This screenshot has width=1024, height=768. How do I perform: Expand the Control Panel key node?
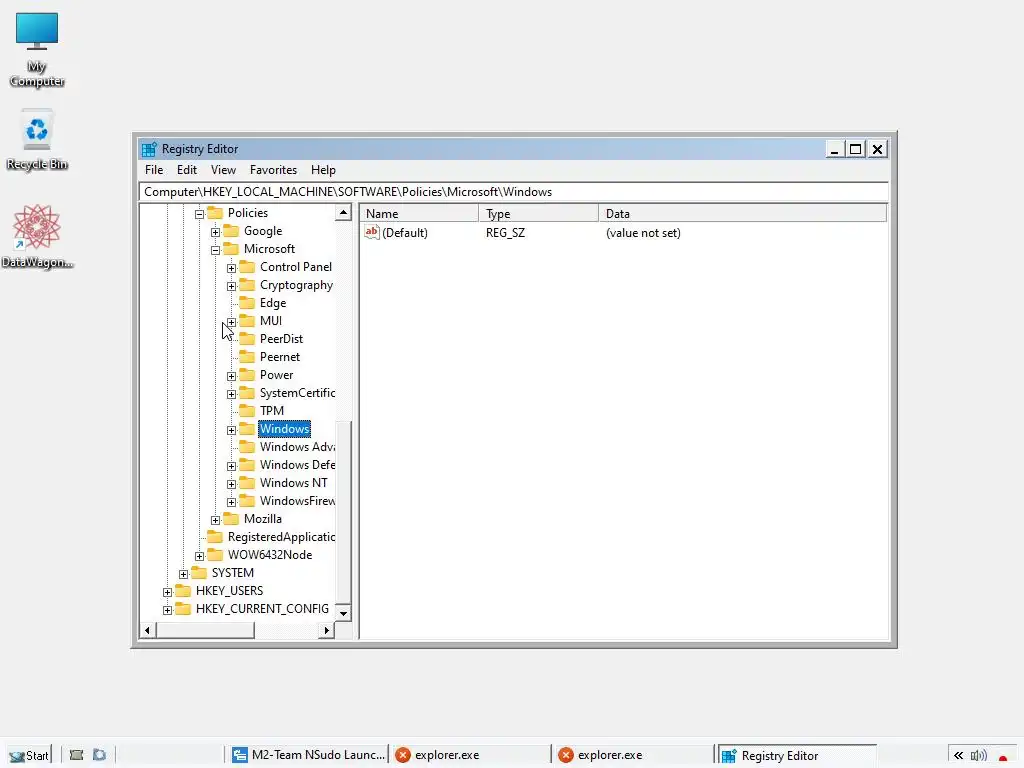click(231, 268)
